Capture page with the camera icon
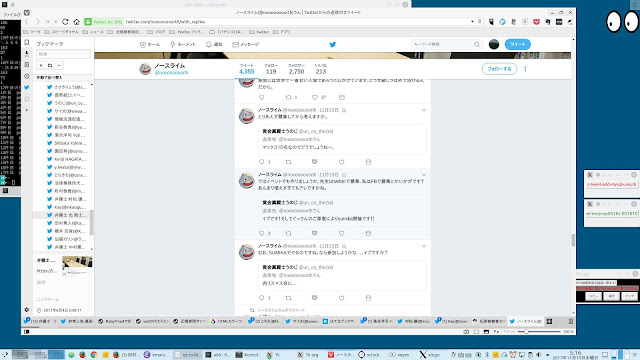 [466, 332]
